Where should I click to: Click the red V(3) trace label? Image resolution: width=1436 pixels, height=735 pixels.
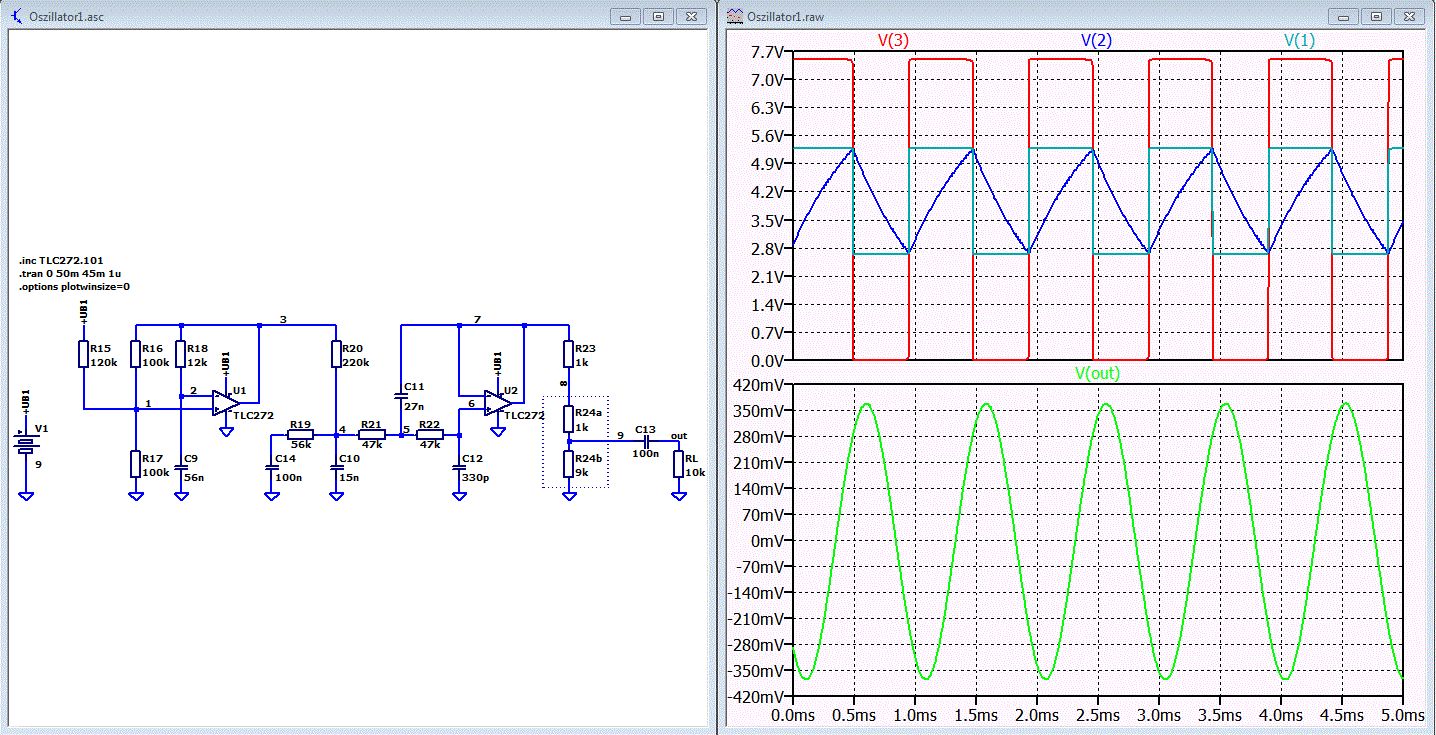(892, 41)
